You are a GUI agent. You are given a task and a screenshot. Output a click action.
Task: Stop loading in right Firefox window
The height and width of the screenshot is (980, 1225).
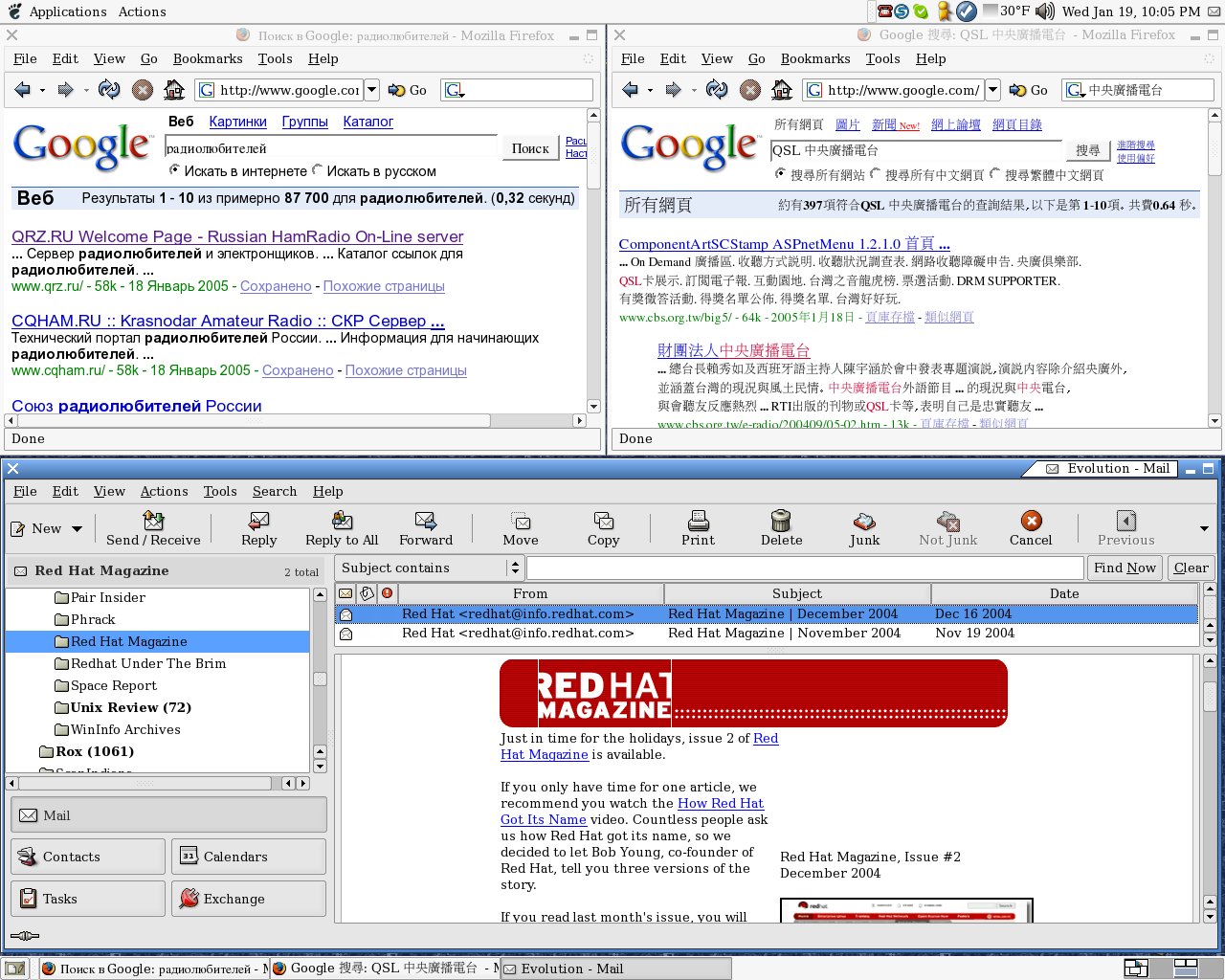(750, 90)
